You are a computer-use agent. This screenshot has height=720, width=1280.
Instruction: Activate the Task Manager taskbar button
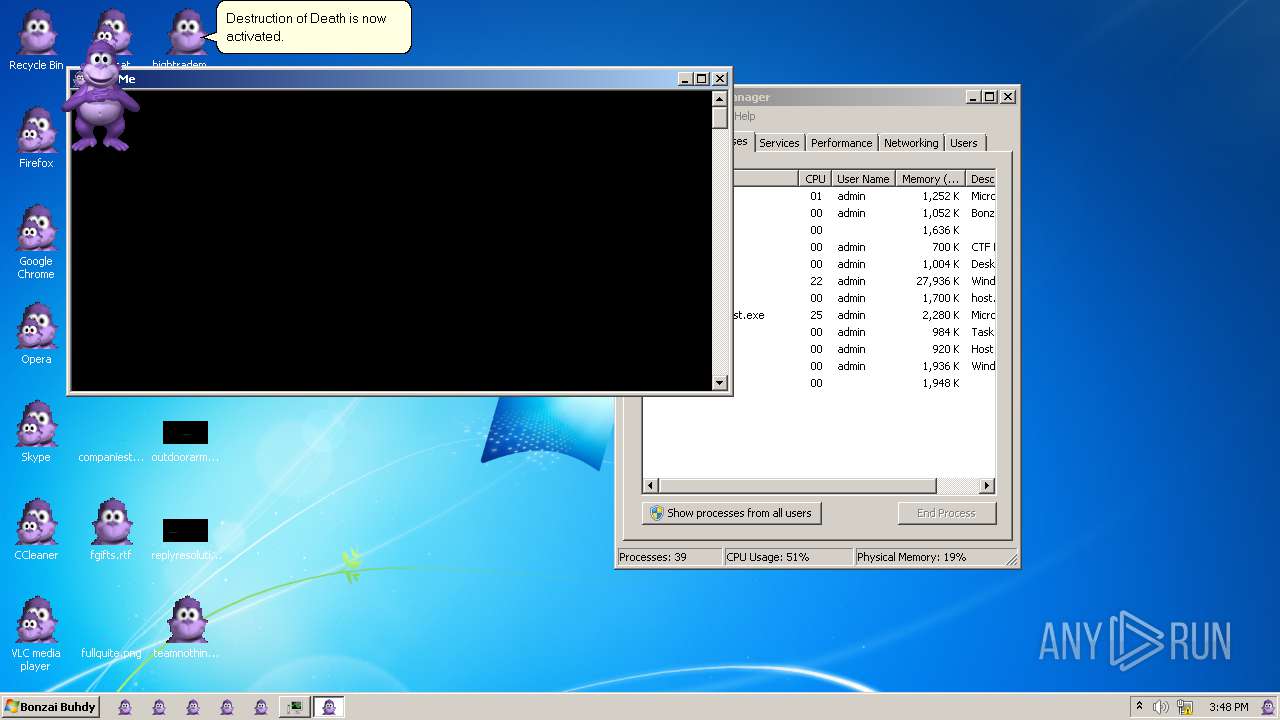coord(293,707)
